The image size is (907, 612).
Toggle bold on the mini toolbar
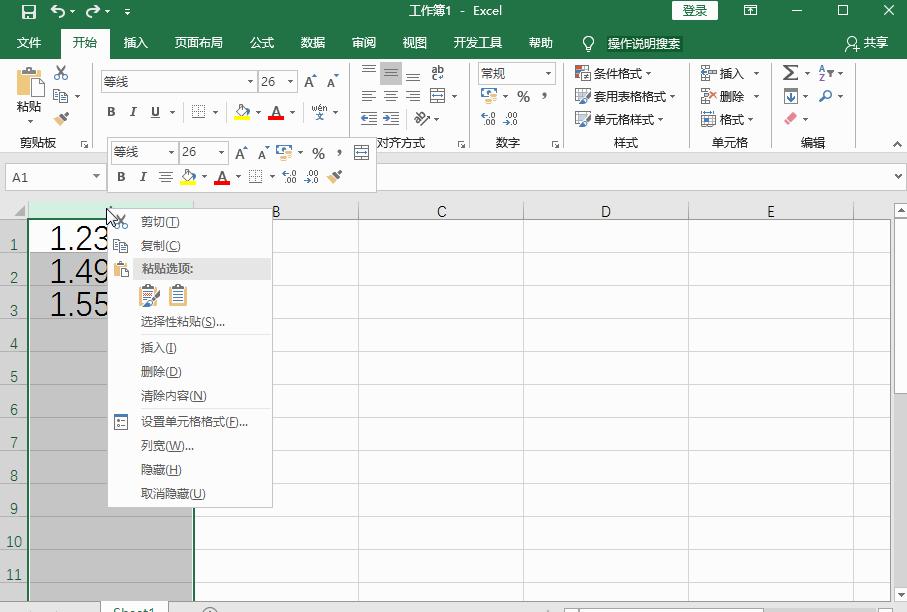point(122,176)
